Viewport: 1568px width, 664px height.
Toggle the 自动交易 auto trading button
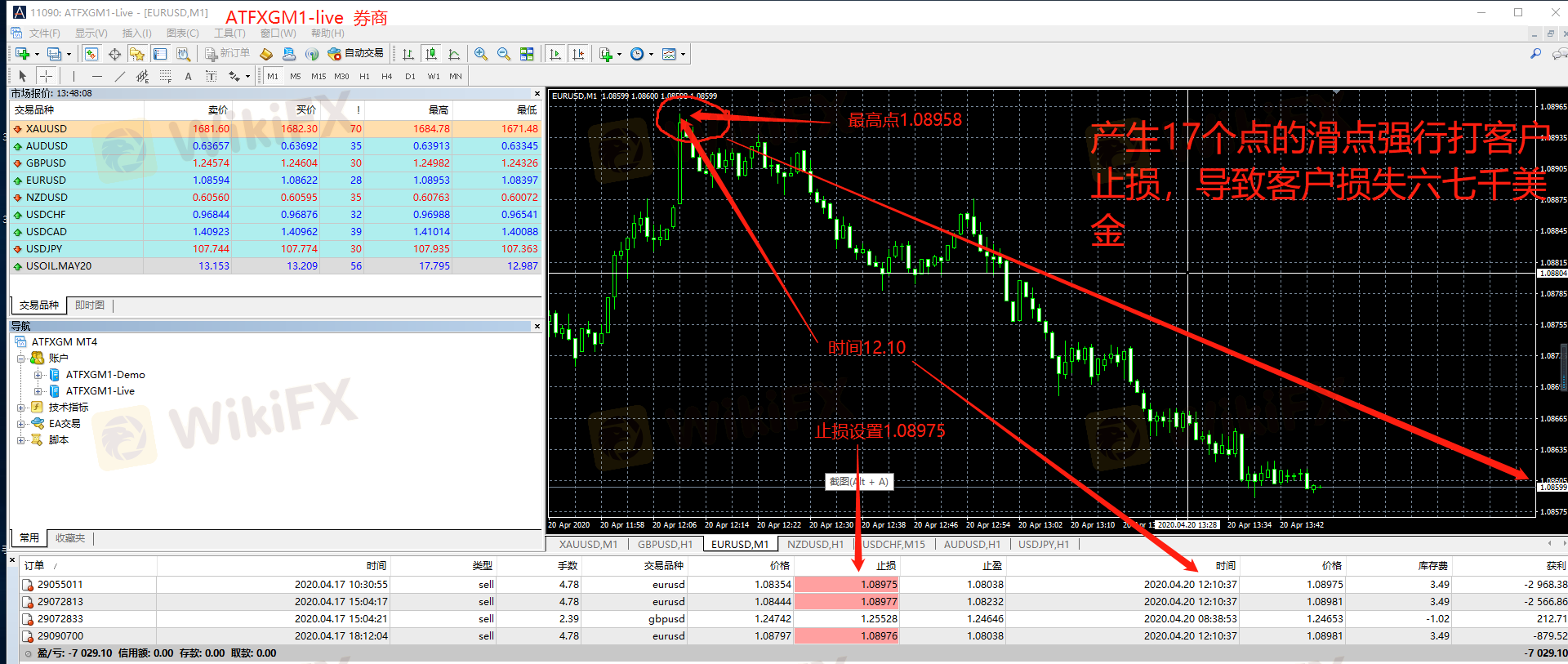(355, 53)
